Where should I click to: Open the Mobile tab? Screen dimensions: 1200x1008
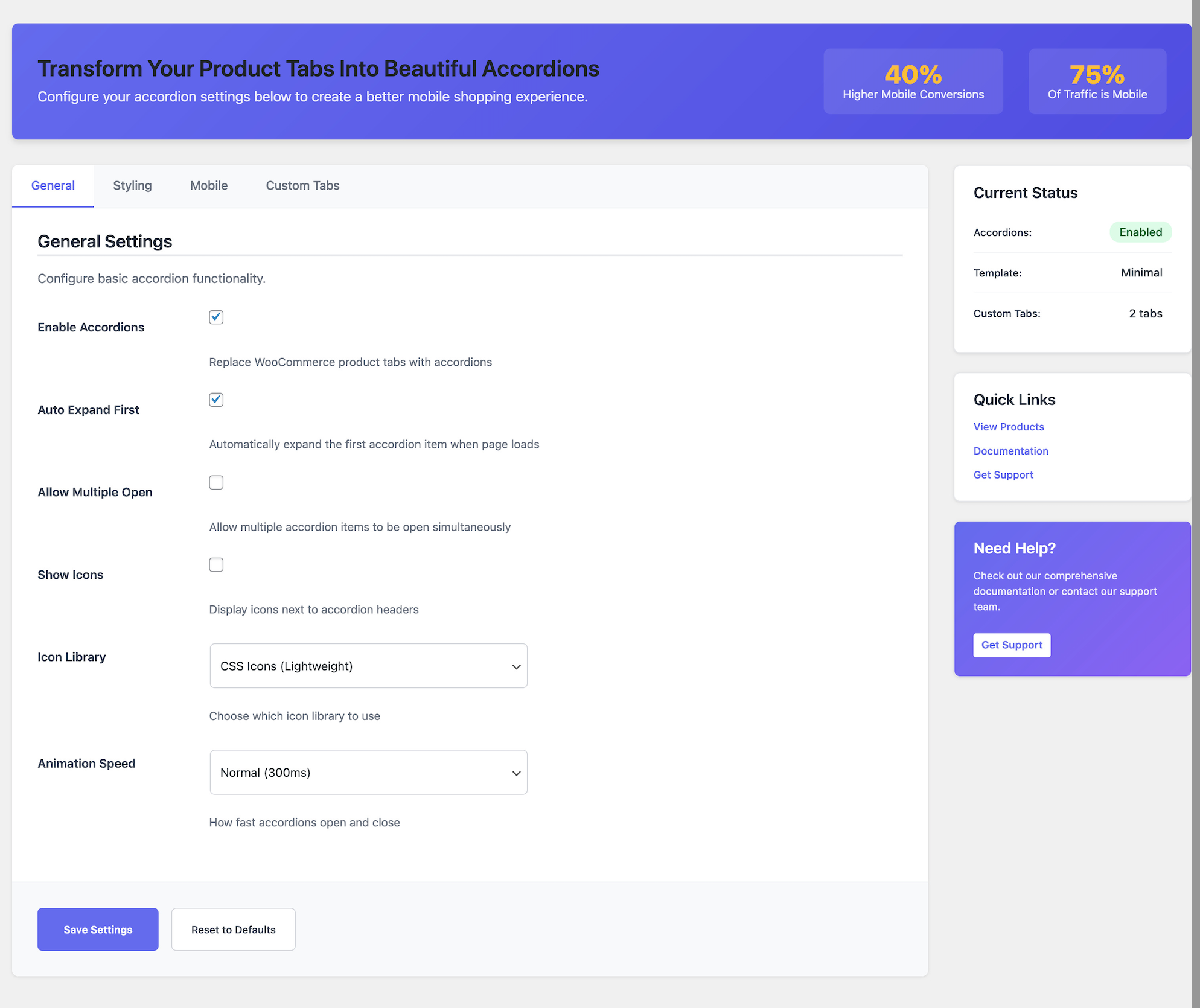[x=209, y=186]
